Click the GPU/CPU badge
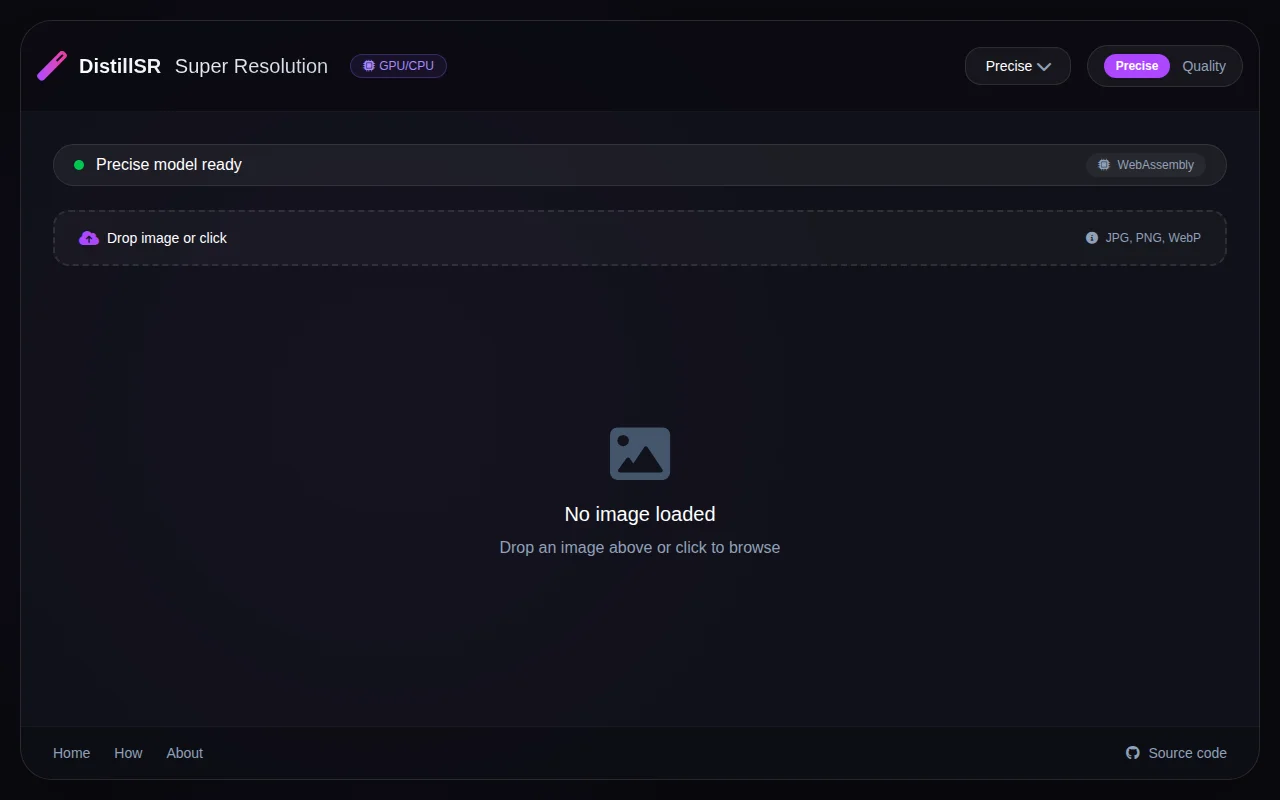Screen dimensions: 1280x800 [398, 66]
